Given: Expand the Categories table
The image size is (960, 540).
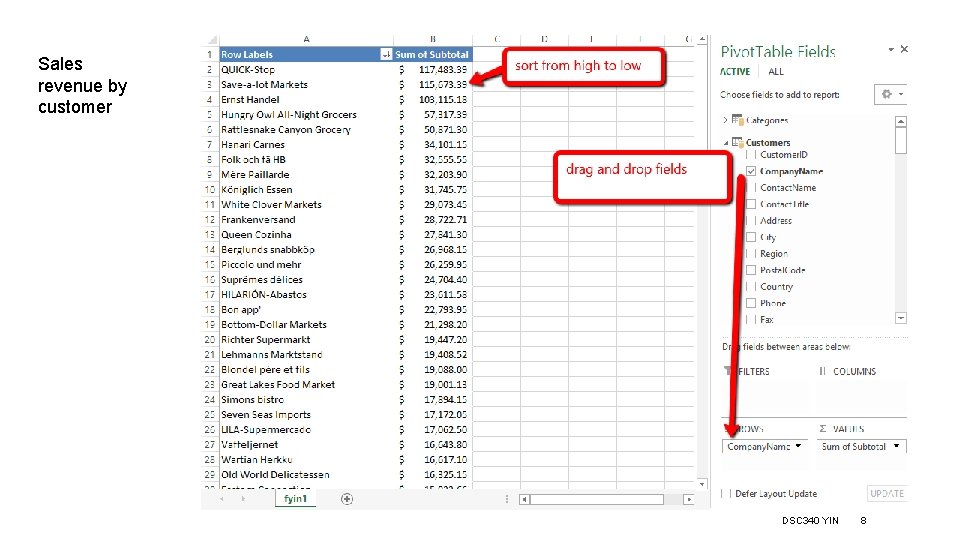Looking at the screenshot, I should coord(726,120).
